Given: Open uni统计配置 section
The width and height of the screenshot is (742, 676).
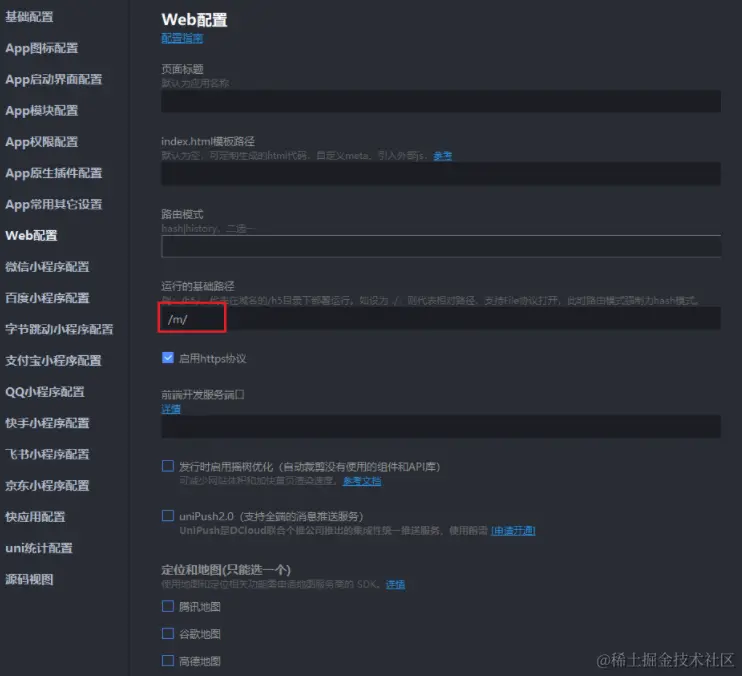Looking at the screenshot, I should tap(39, 548).
